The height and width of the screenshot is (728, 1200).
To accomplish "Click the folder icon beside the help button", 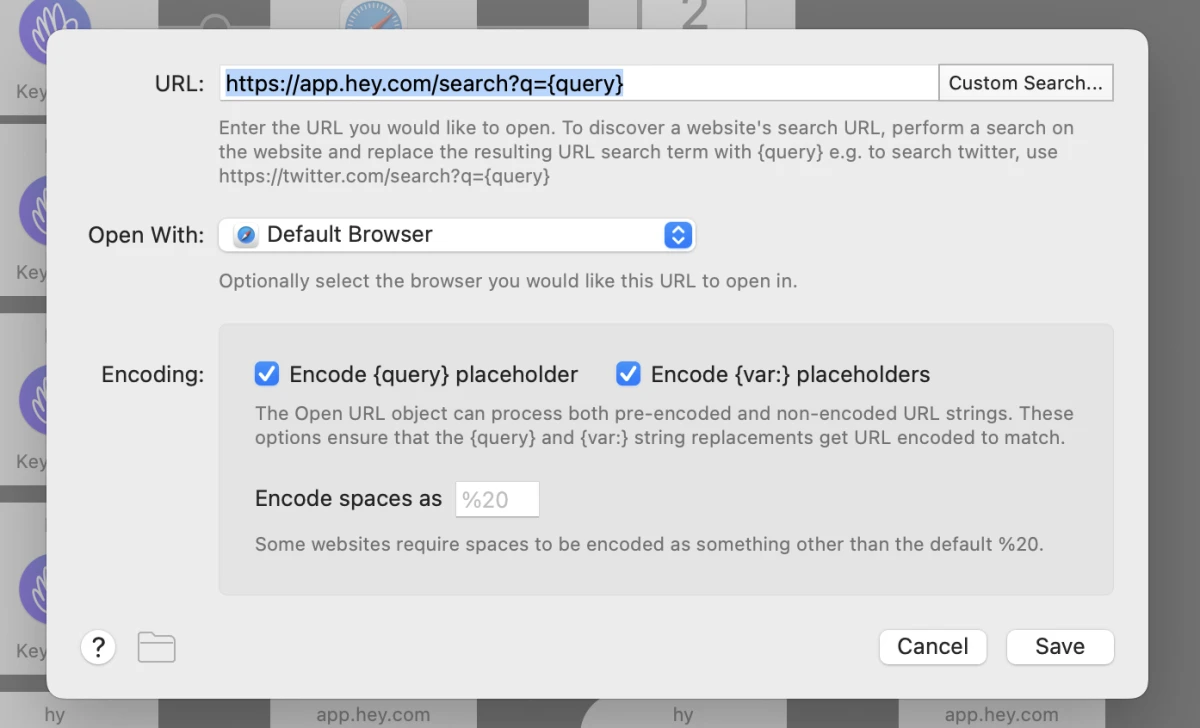I will click(x=156, y=647).
